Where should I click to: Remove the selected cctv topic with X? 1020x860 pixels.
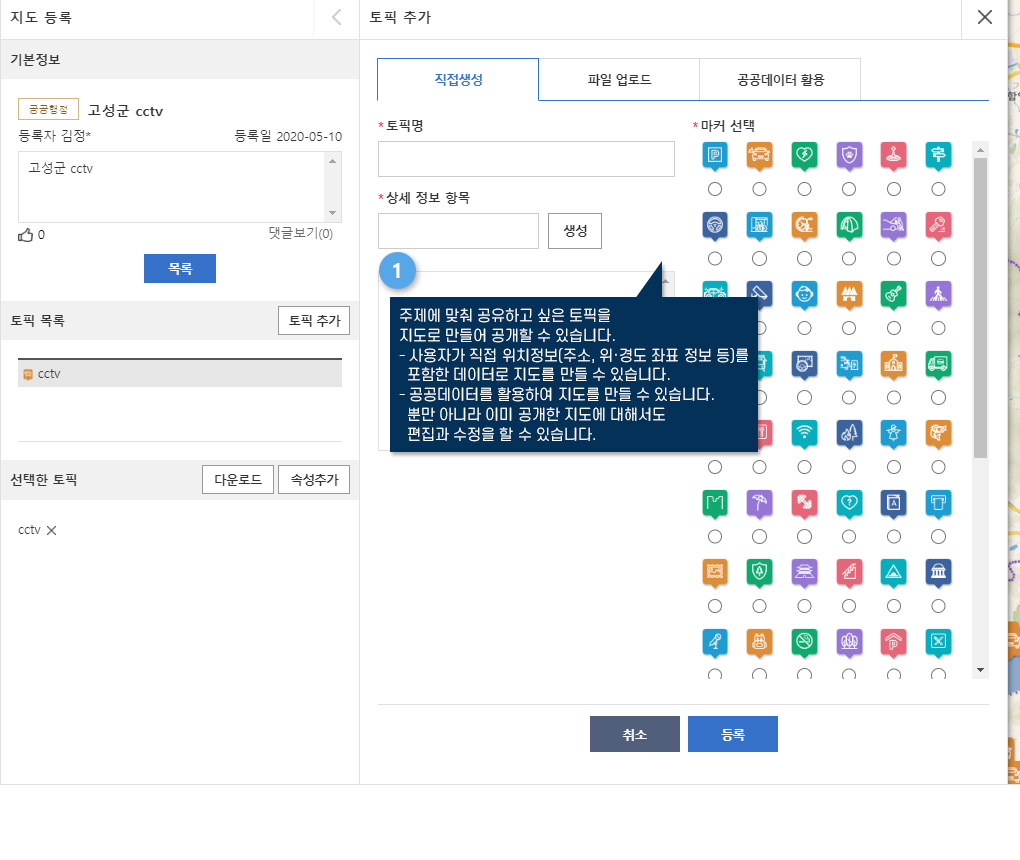[52, 530]
